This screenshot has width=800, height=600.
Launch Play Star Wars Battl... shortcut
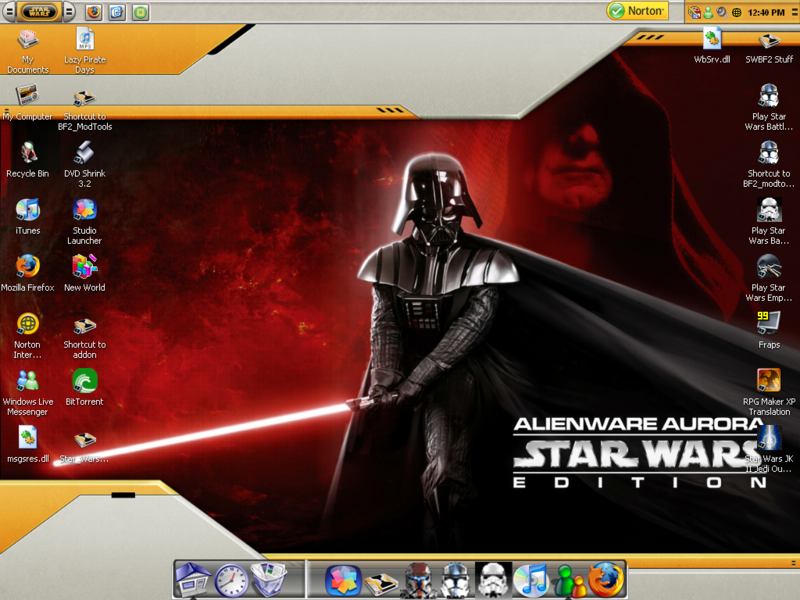(769, 108)
